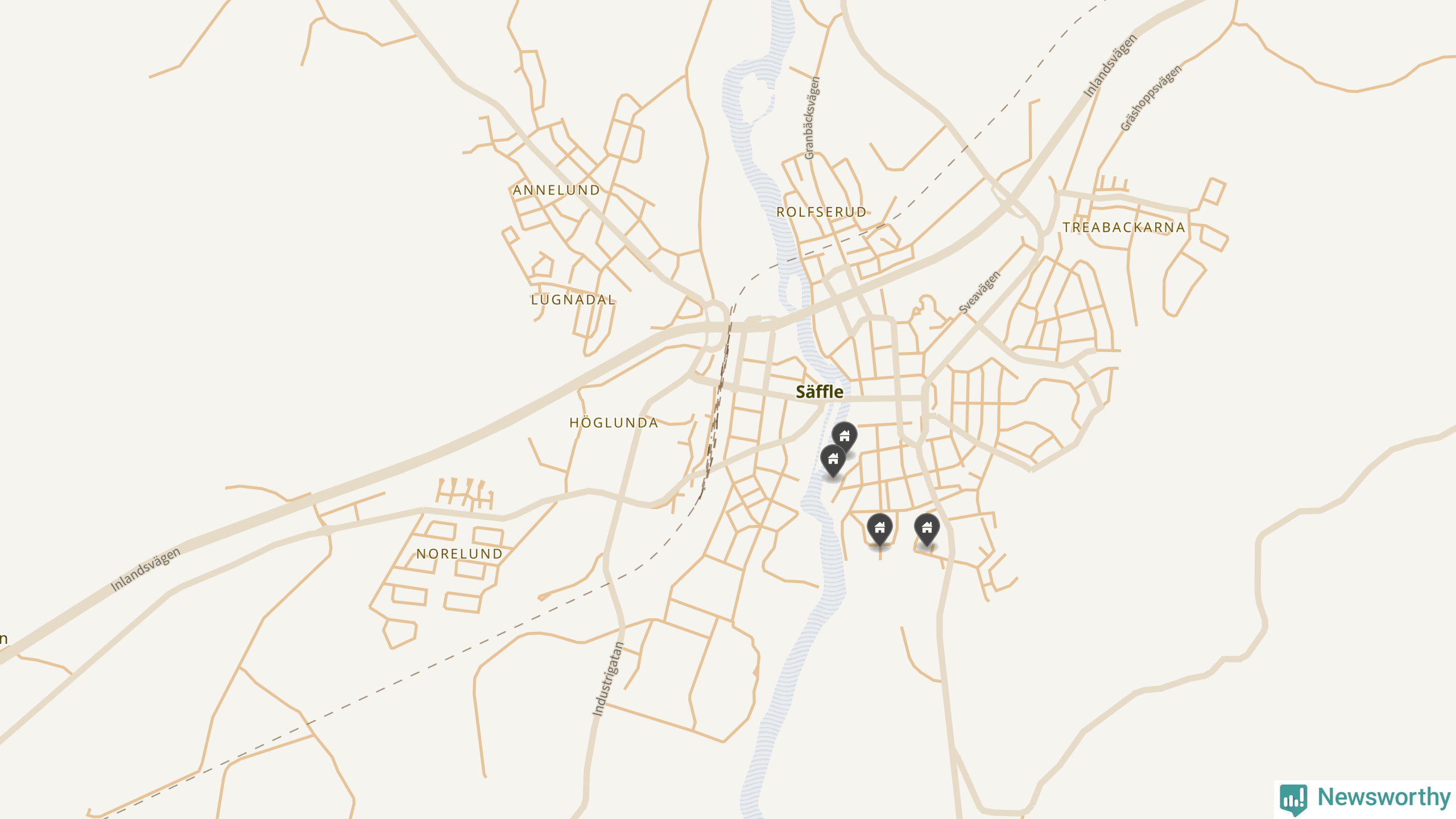Click the Inlandsvägen label in the northeast
The height and width of the screenshot is (819, 1456).
point(1110,65)
